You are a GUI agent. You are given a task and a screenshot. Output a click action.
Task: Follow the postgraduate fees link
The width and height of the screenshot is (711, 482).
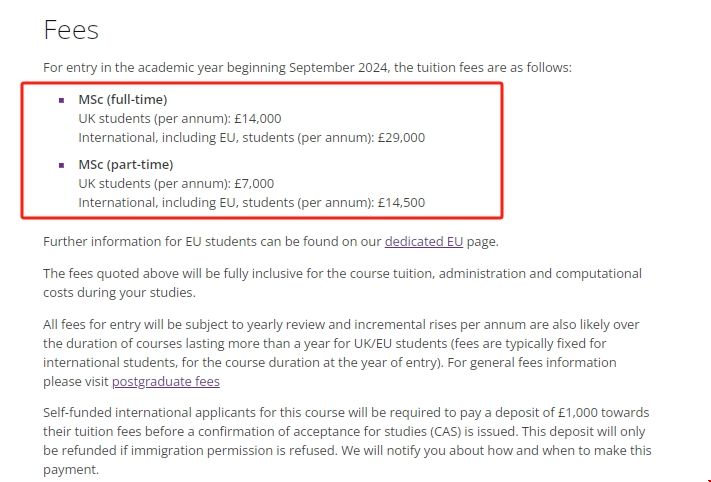click(165, 381)
